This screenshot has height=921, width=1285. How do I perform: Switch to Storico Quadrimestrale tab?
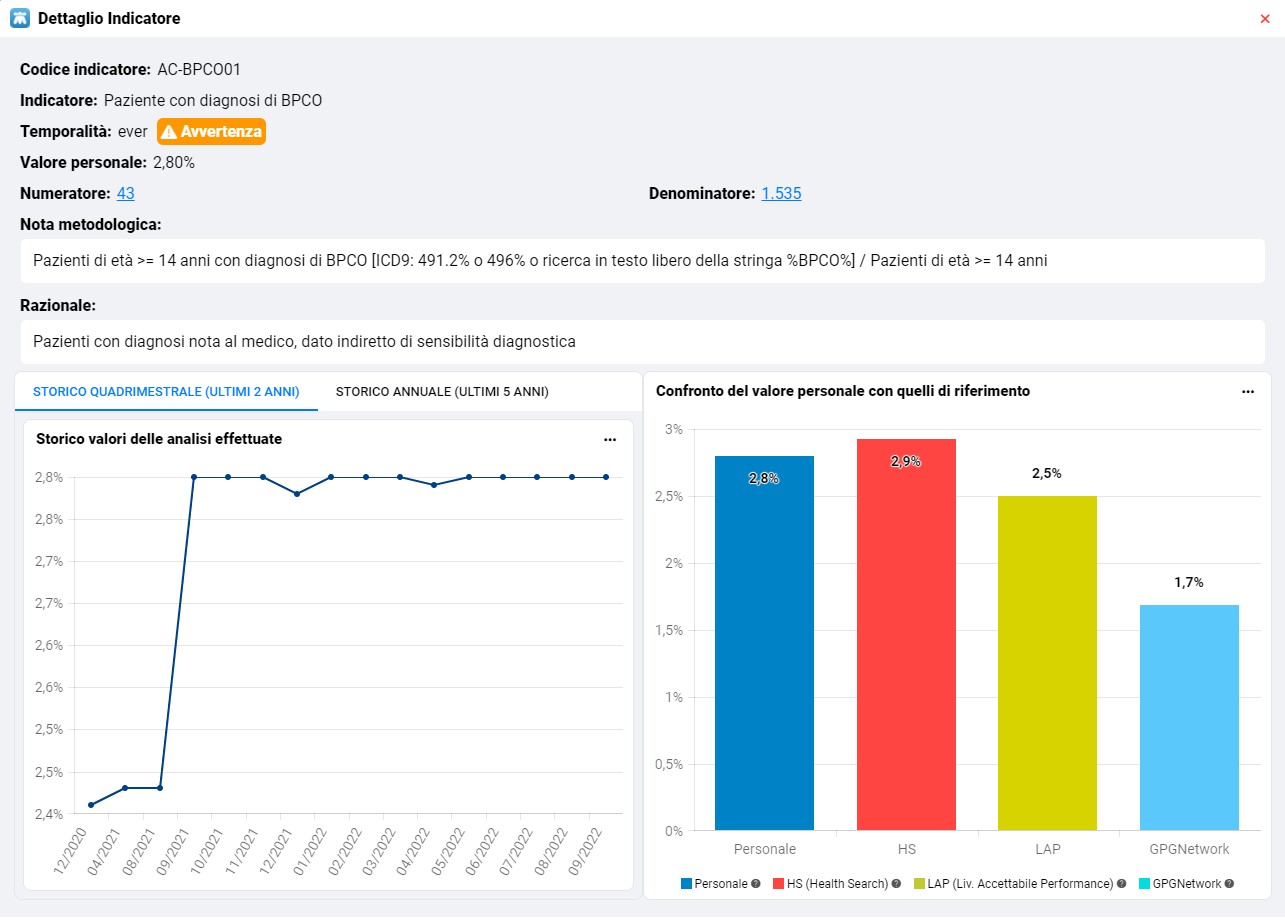(x=166, y=392)
